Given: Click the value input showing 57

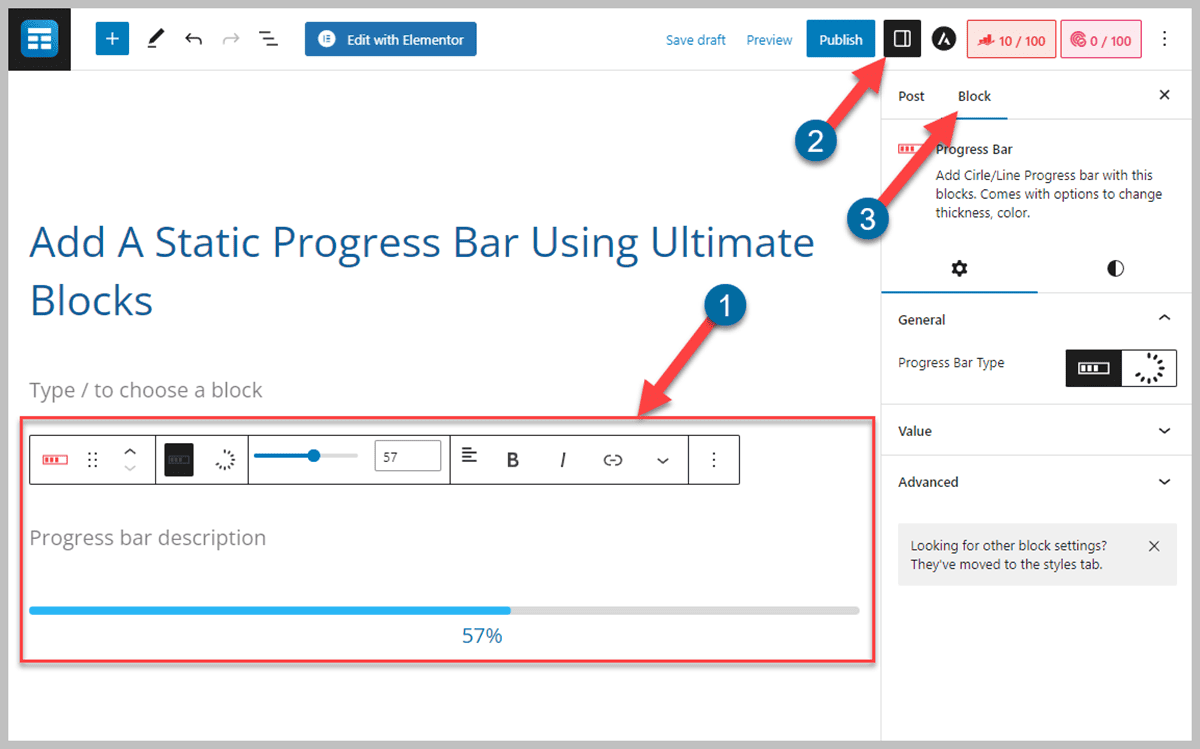Looking at the screenshot, I should coord(407,455).
